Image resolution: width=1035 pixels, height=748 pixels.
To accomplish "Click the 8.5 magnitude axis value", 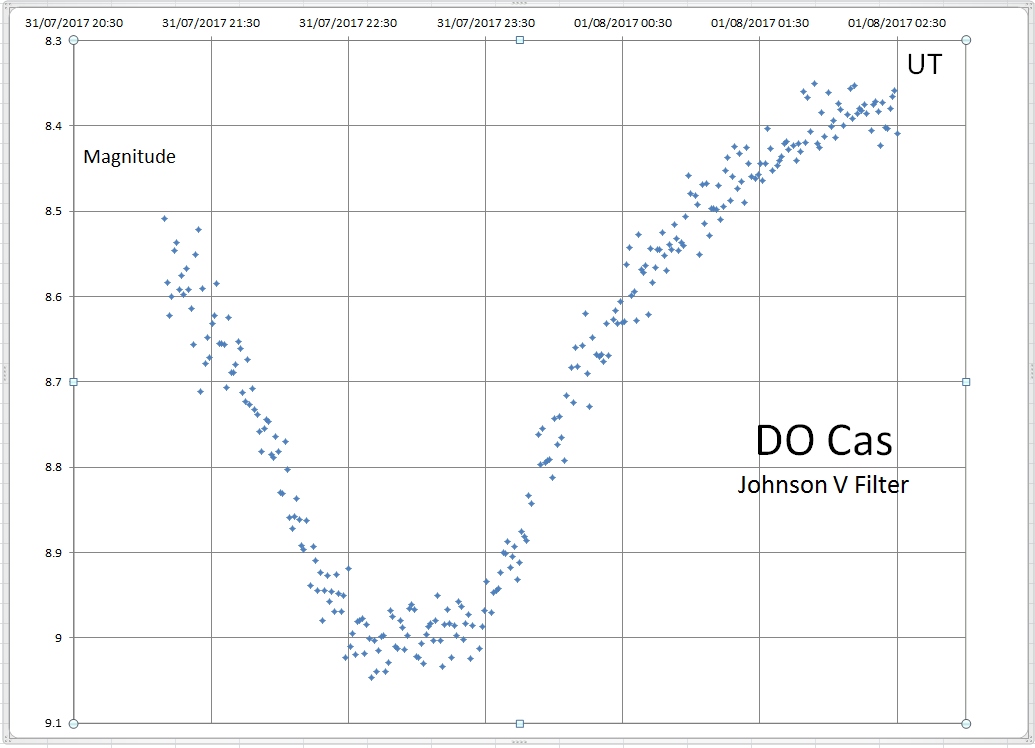I will 53,211.
